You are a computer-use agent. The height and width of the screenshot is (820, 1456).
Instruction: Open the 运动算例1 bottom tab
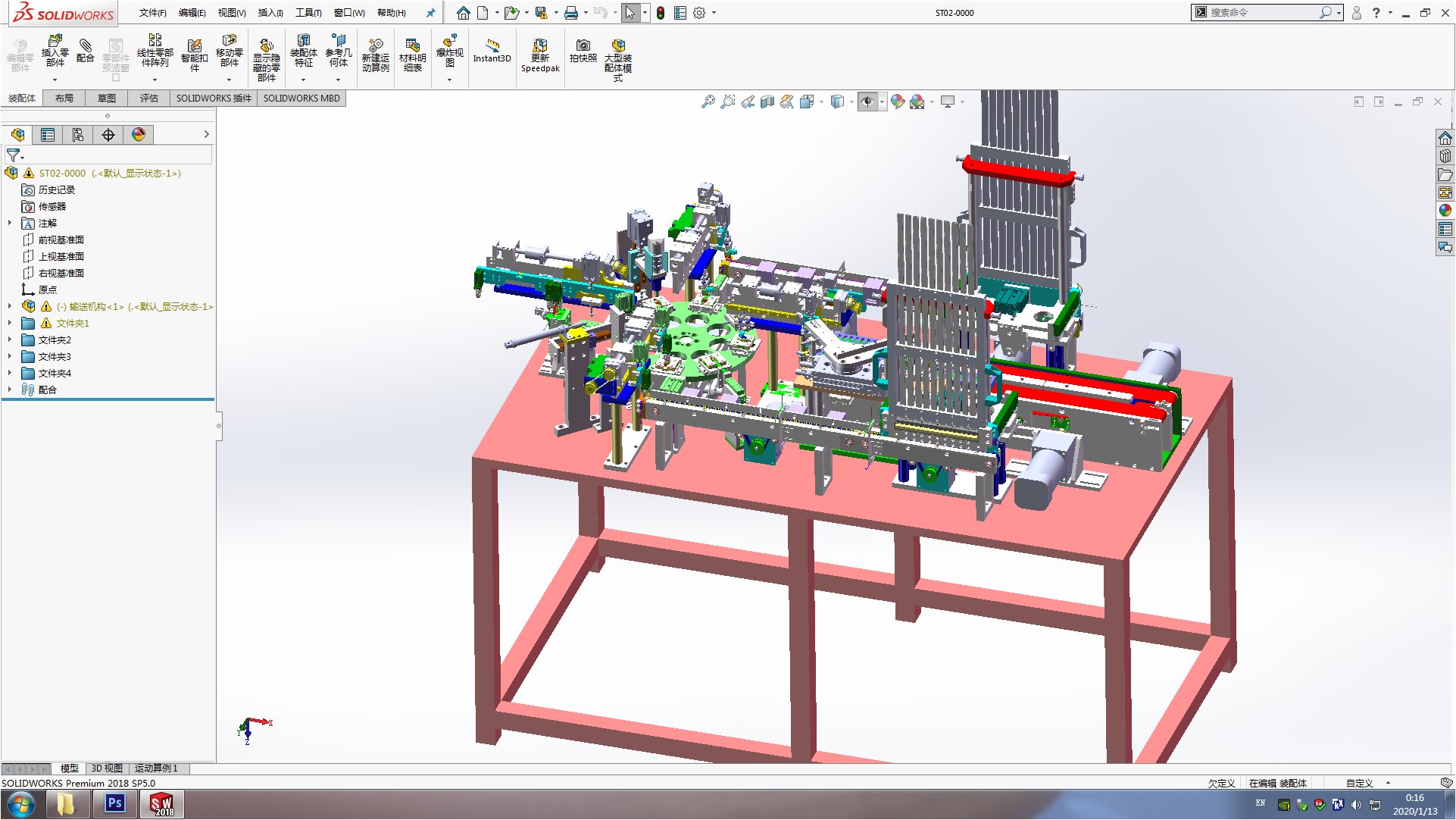[156, 768]
